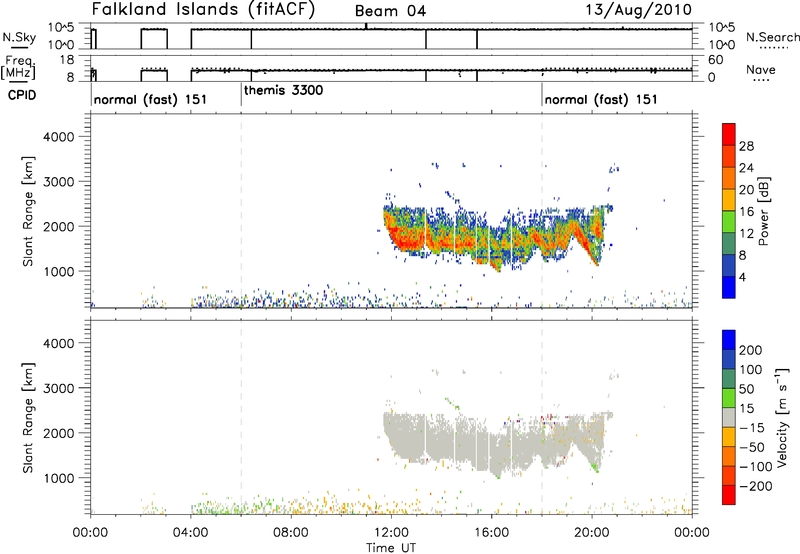Click the '20:00' time axis label

click(592, 533)
